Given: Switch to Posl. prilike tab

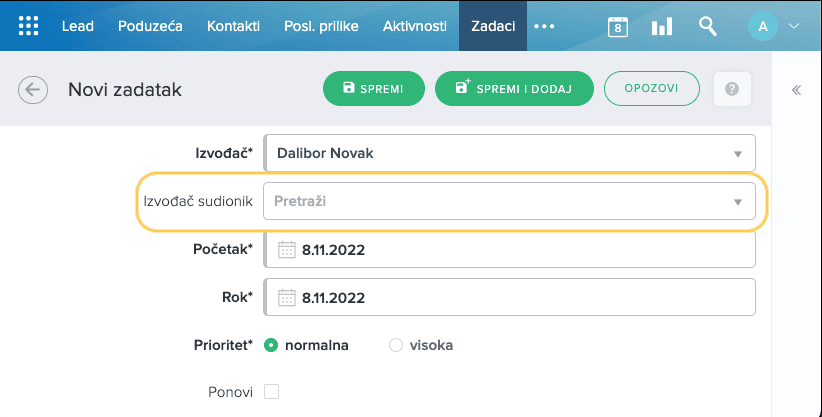Looking at the screenshot, I should click(321, 26).
